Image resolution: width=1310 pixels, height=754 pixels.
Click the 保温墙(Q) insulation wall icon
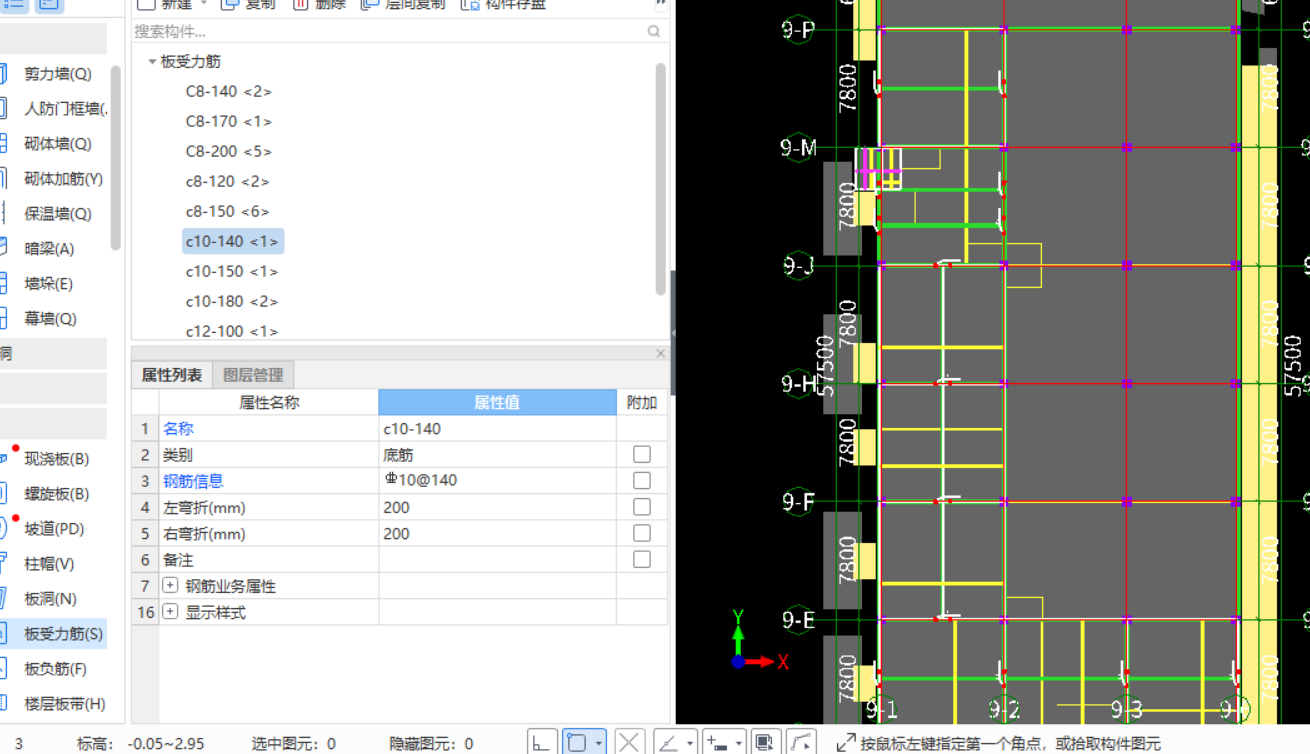click(x=3, y=214)
